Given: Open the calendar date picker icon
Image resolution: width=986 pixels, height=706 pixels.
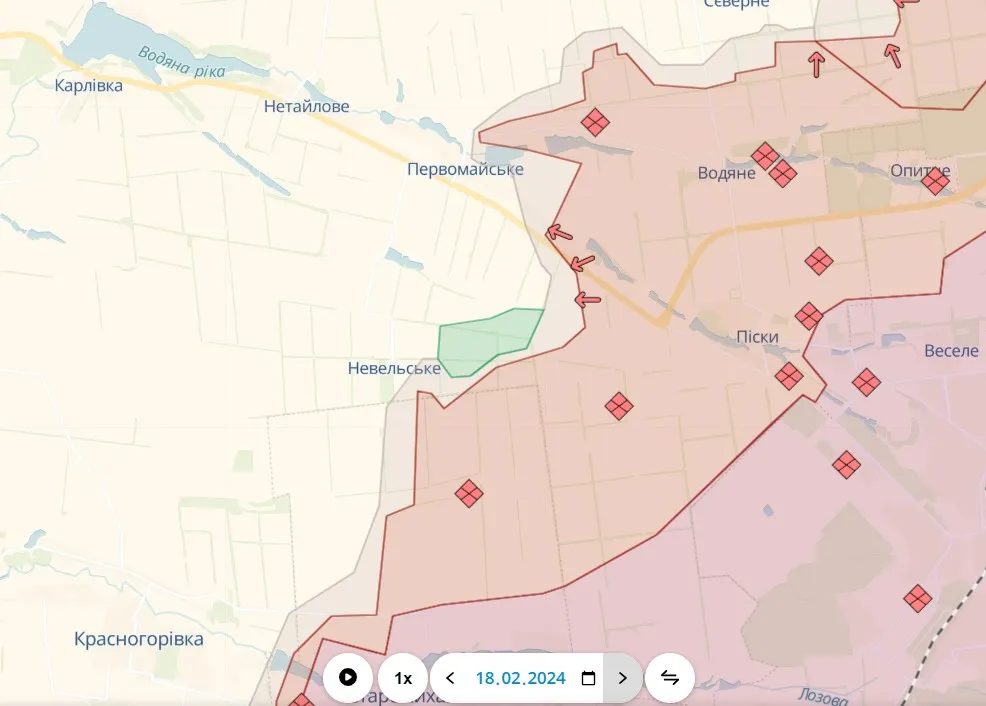Looking at the screenshot, I should click(x=589, y=678).
